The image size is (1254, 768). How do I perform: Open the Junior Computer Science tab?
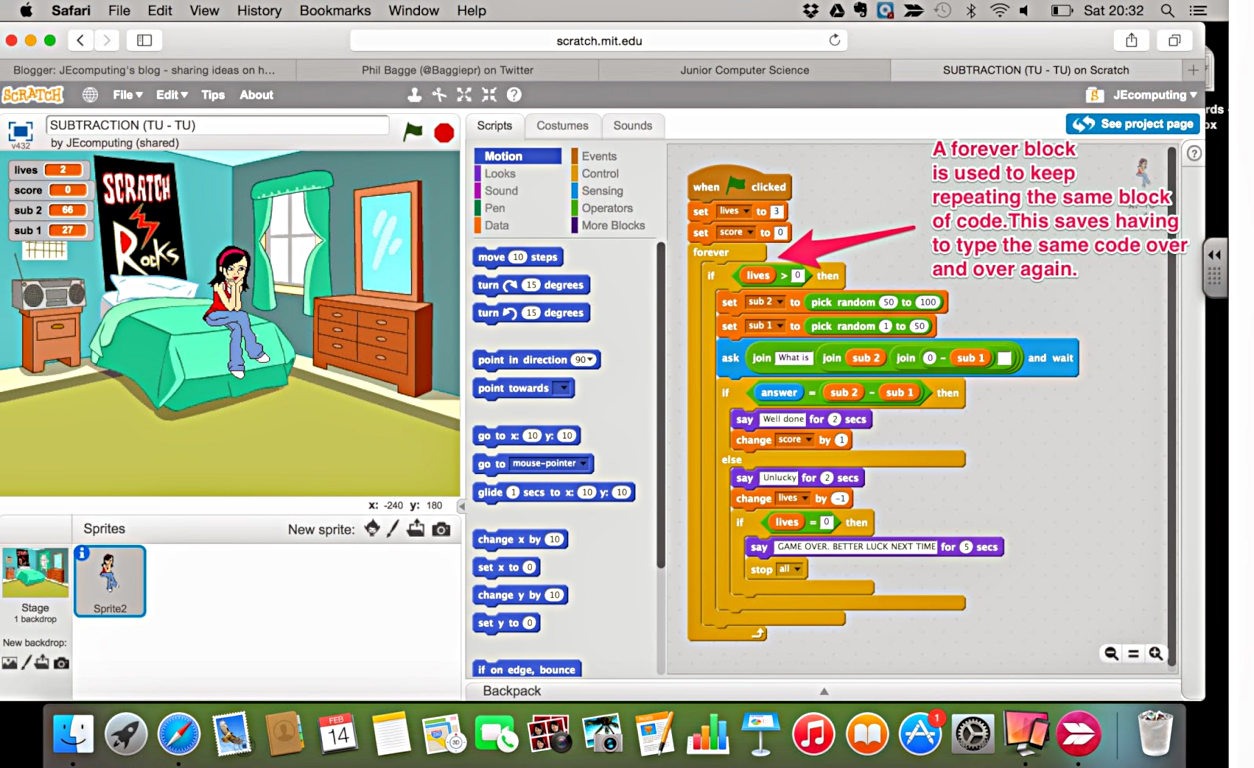coord(744,70)
